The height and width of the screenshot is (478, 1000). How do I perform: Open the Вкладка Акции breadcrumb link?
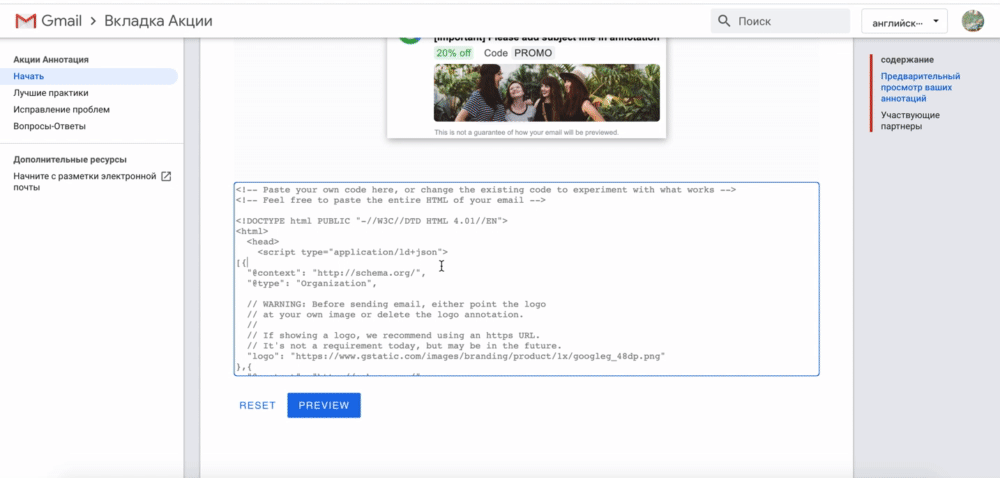(x=158, y=21)
